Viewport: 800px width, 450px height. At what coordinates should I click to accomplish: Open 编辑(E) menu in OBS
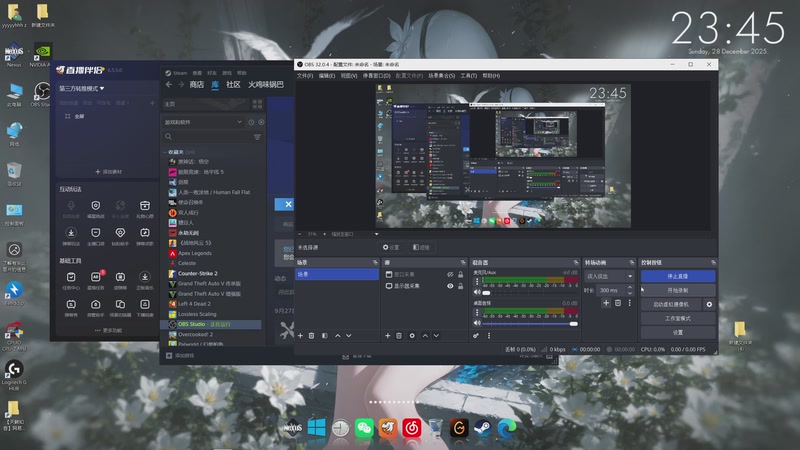(x=327, y=76)
